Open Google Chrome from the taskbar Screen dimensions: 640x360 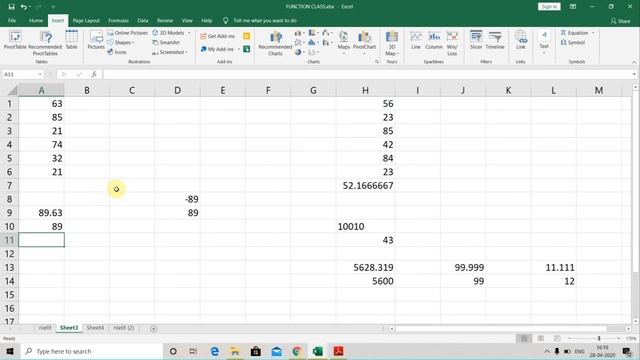pos(297,351)
